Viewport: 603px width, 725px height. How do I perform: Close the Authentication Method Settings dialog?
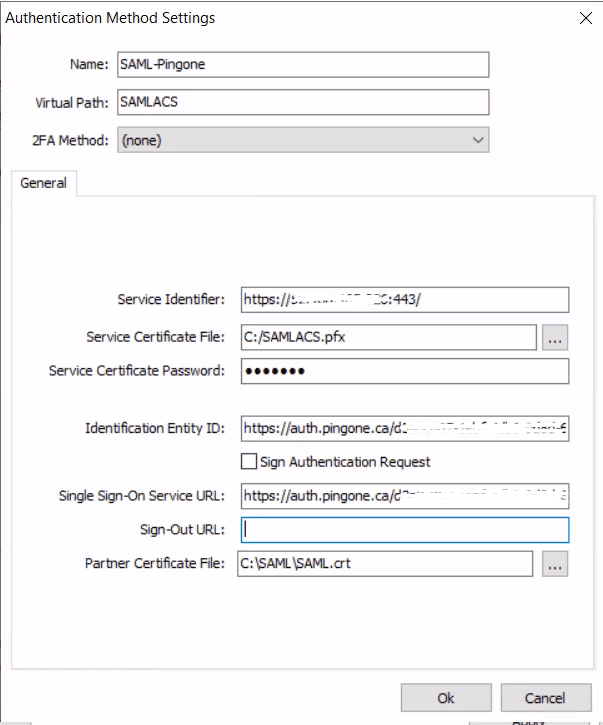pos(586,18)
